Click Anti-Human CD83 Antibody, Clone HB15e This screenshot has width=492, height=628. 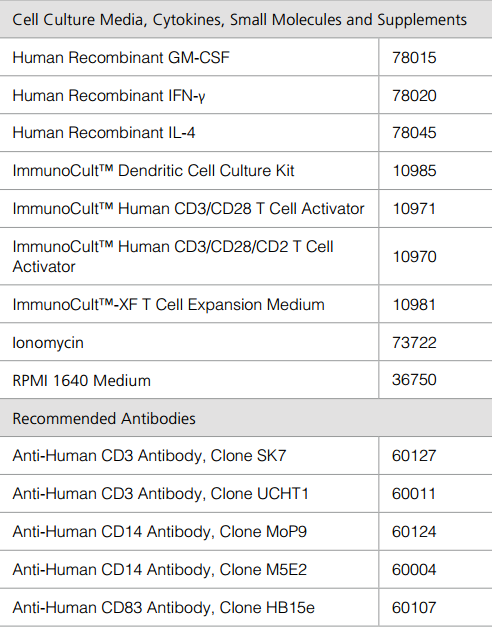[163, 608]
